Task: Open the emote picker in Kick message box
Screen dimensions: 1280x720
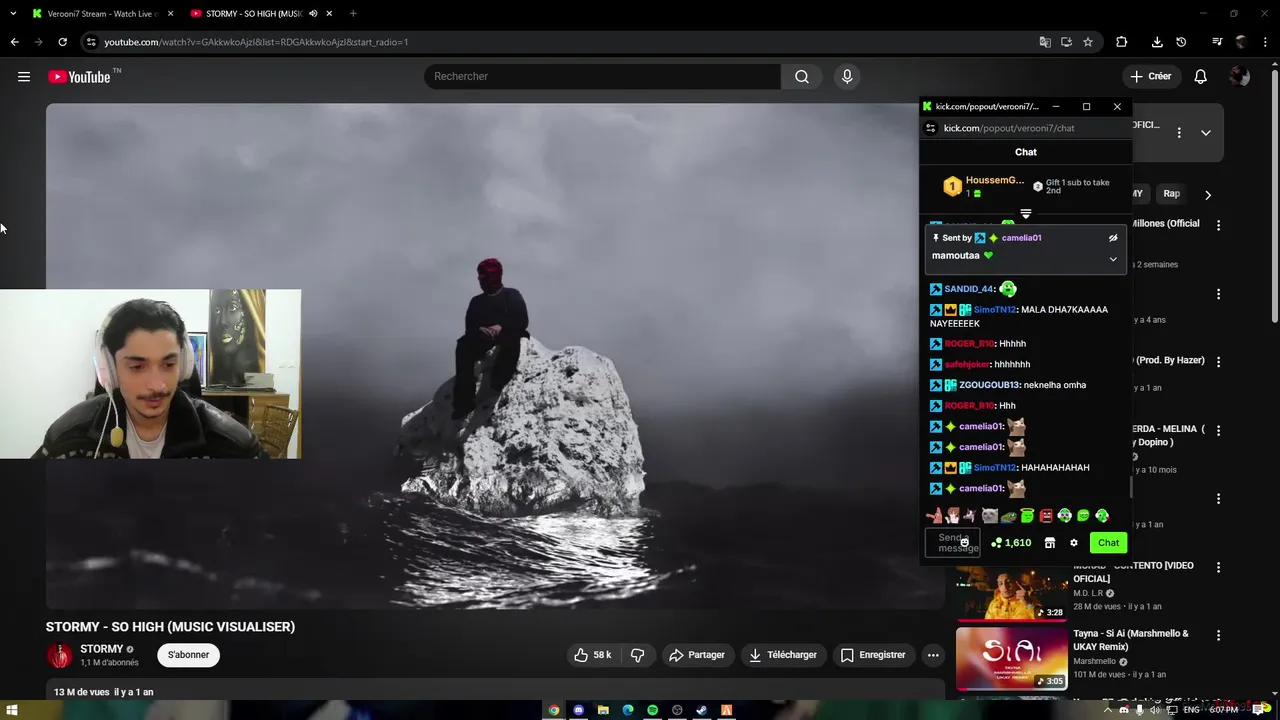Action: pos(964,542)
